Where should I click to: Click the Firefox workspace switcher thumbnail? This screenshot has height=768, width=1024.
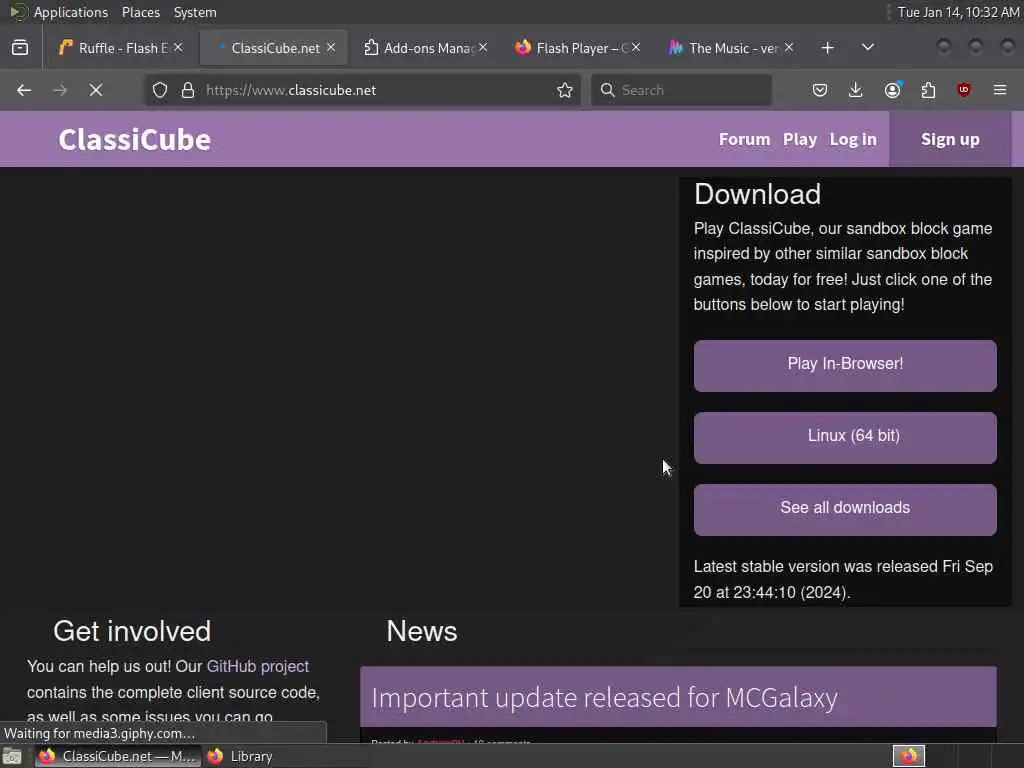pyautogui.click(x=909, y=756)
